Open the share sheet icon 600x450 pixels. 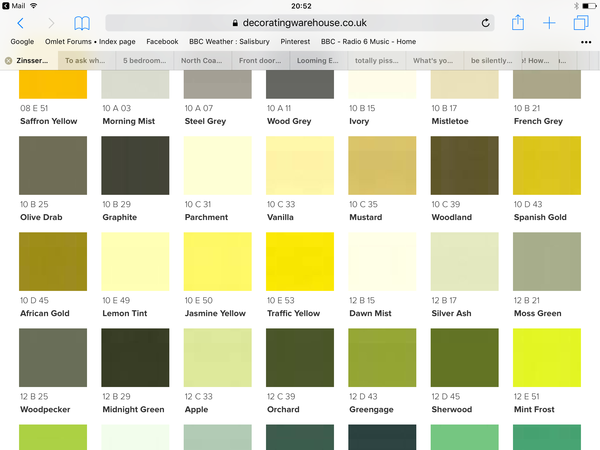pyautogui.click(x=518, y=22)
